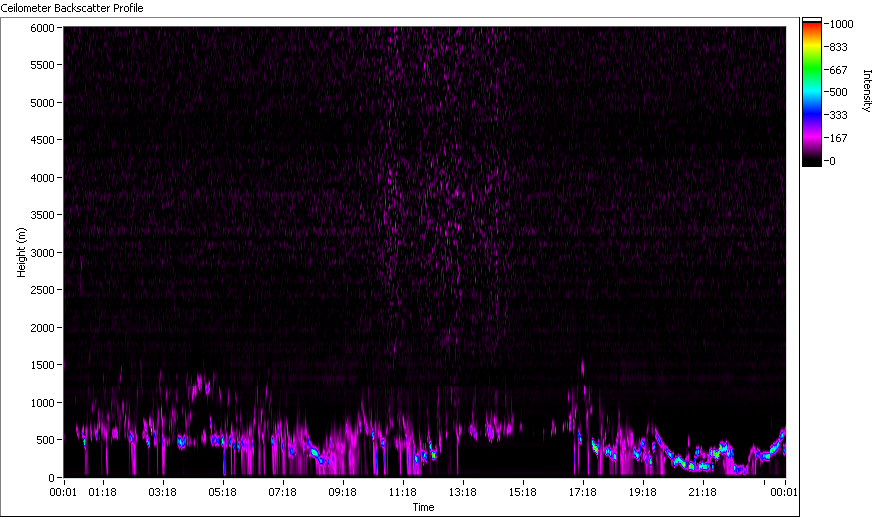This screenshot has width=876, height=517.
Task: Click the intensity color scale bar
Action: (812, 92)
